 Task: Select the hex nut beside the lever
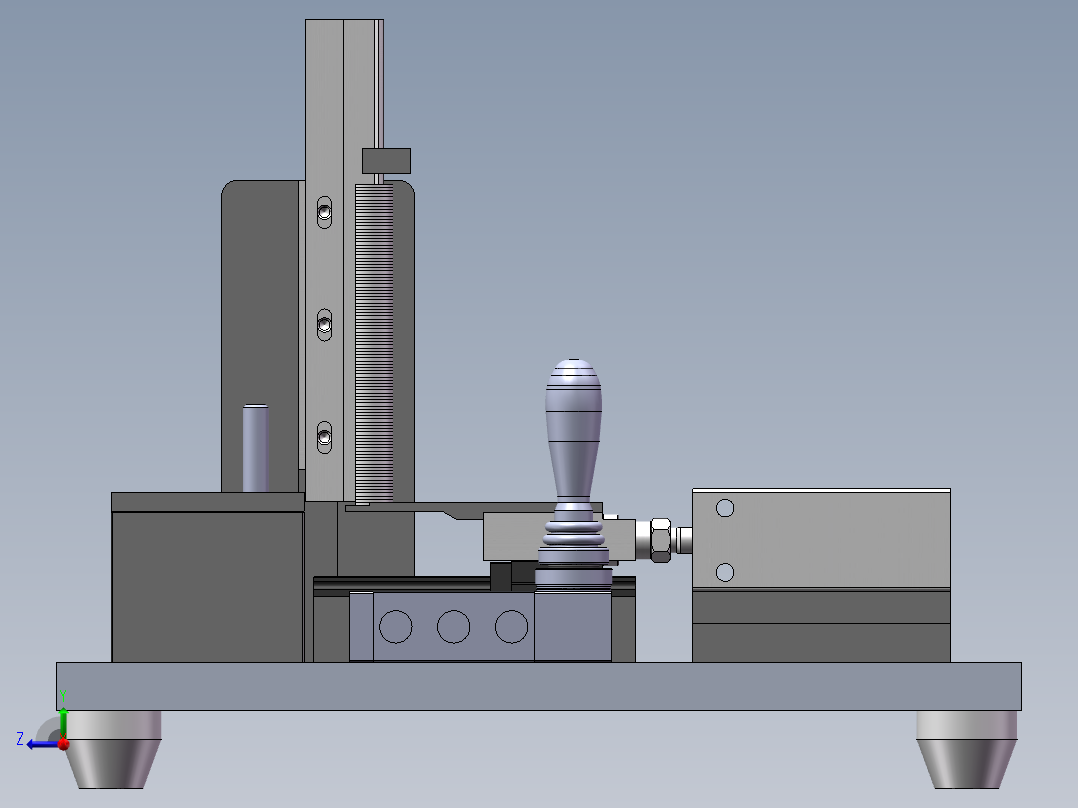pyautogui.click(x=660, y=540)
